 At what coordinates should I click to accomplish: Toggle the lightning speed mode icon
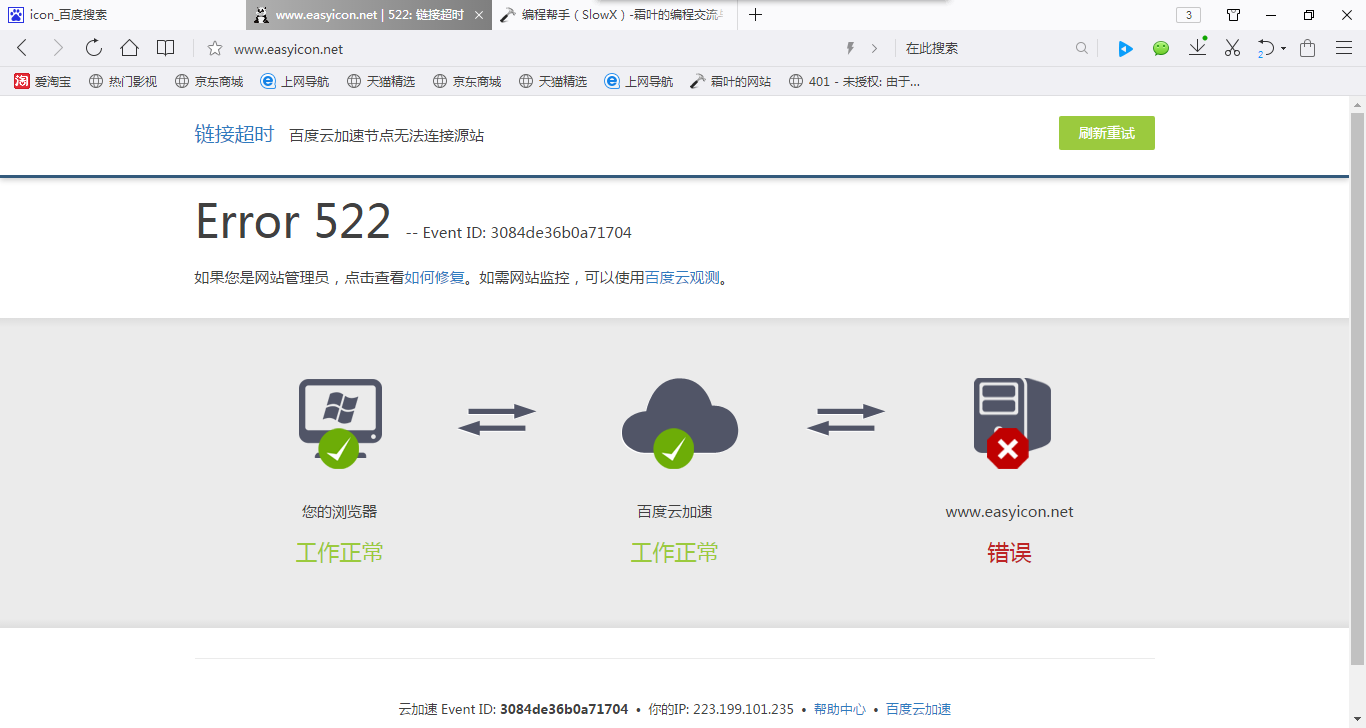pos(851,48)
